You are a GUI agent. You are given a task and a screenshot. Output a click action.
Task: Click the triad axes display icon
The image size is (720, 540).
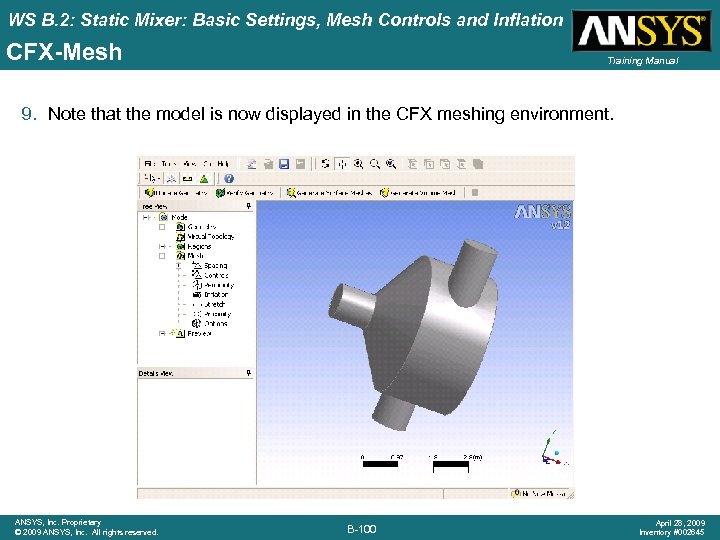(x=171, y=179)
